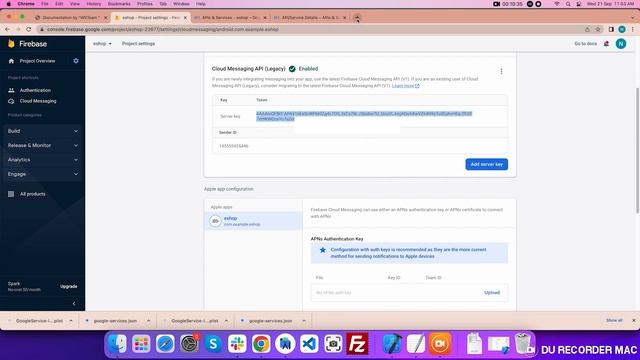This screenshot has height=360, width=640.
Task: Open FileZilla from the dock
Action: [x=357, y=344]
